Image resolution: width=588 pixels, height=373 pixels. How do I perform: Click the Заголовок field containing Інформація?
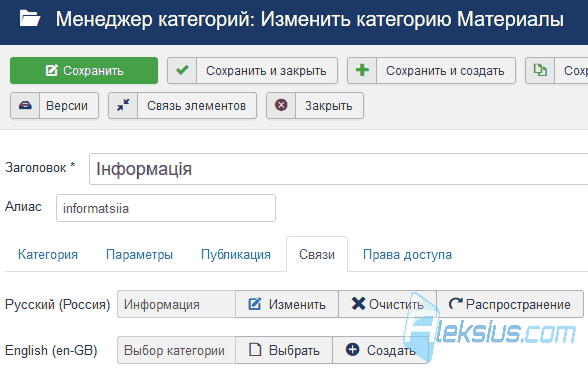point(339,169)
